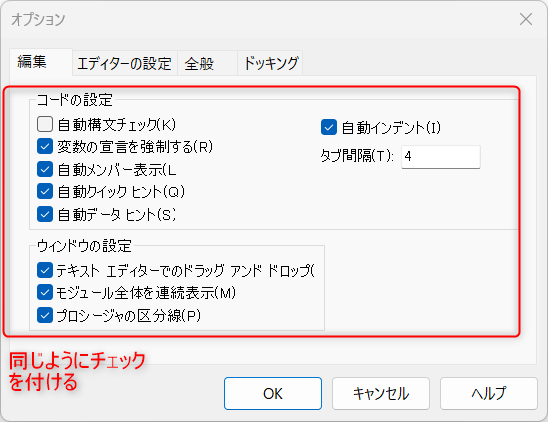
Task: Click the タブ間隔(T) input field
Action: [x=441, y=157]
